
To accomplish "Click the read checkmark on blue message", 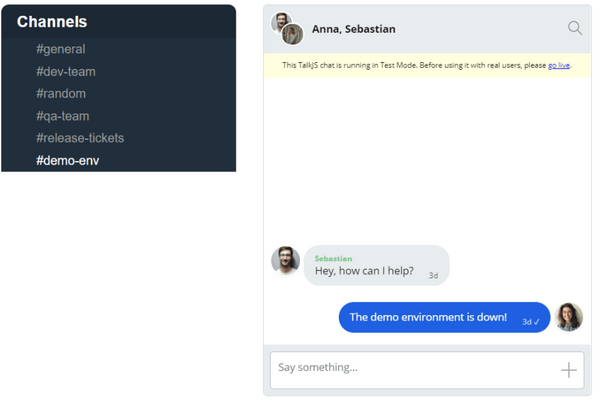I will [536, 322].
